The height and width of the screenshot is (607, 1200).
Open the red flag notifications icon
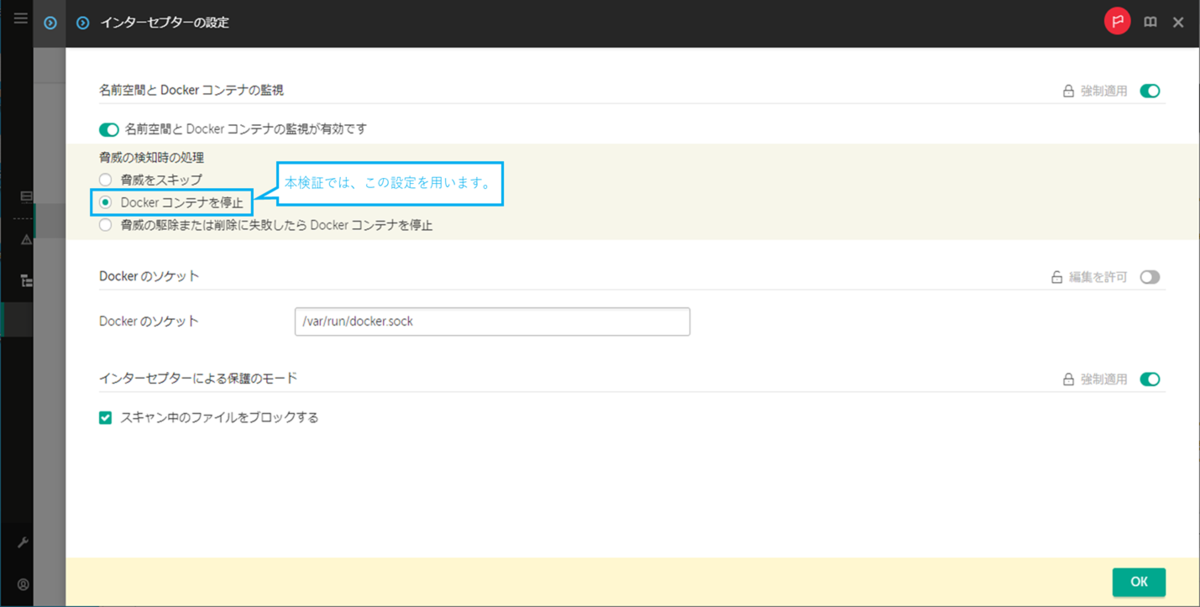[1117, 20]
